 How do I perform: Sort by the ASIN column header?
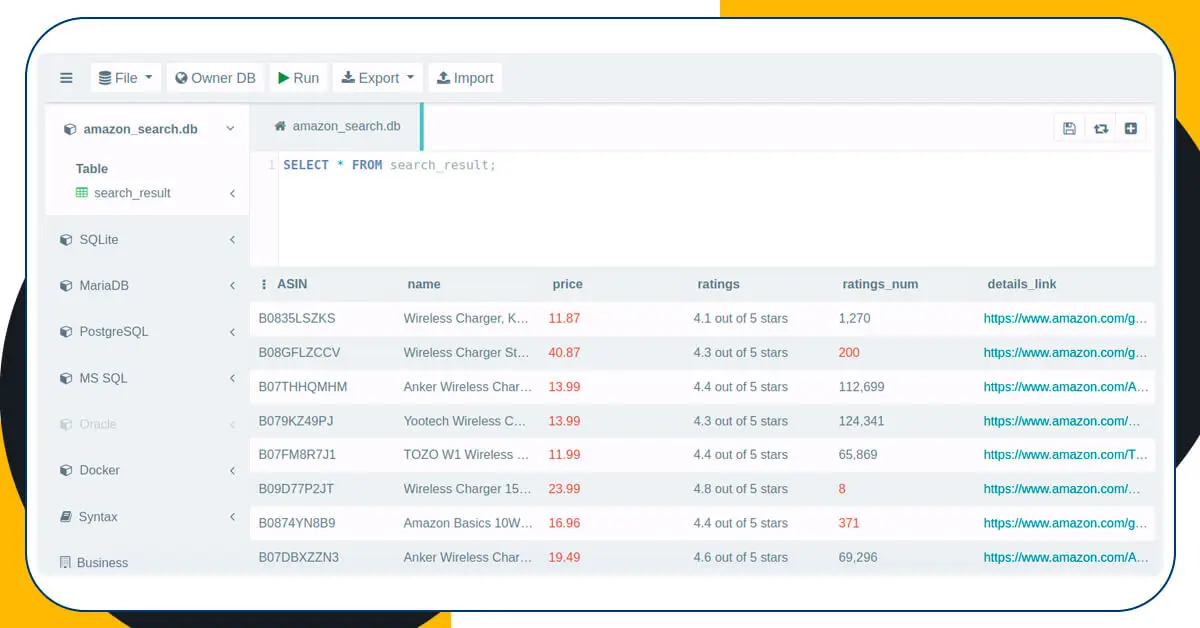tap(292, 284)
